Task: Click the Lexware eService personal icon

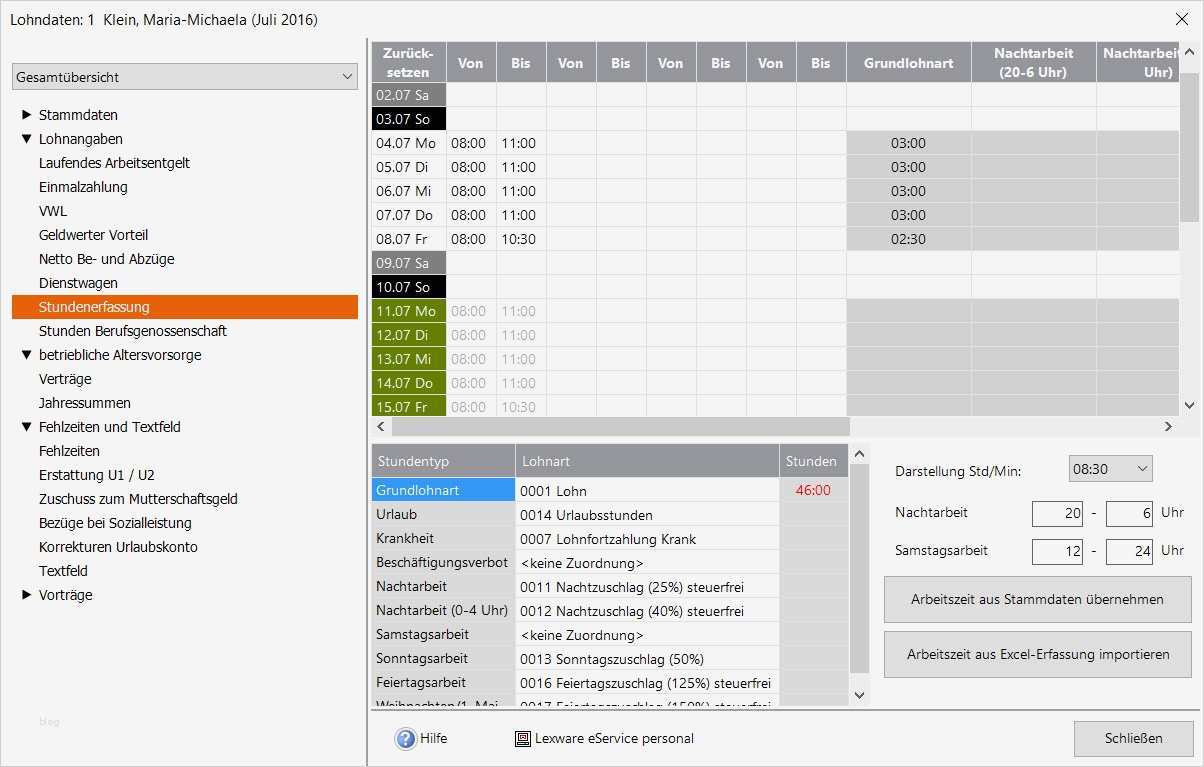Action: click(522, 738)
